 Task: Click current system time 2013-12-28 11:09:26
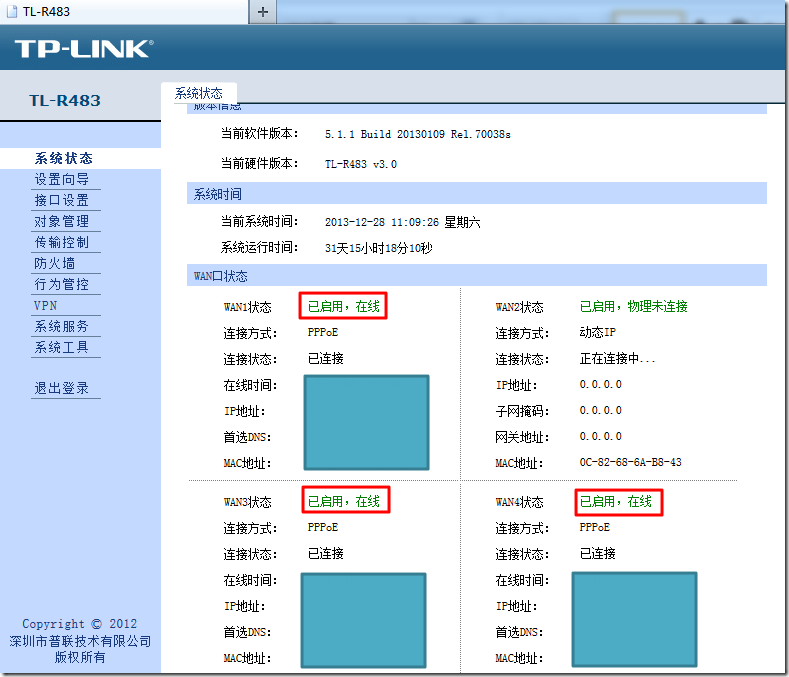tap(402, 222)
